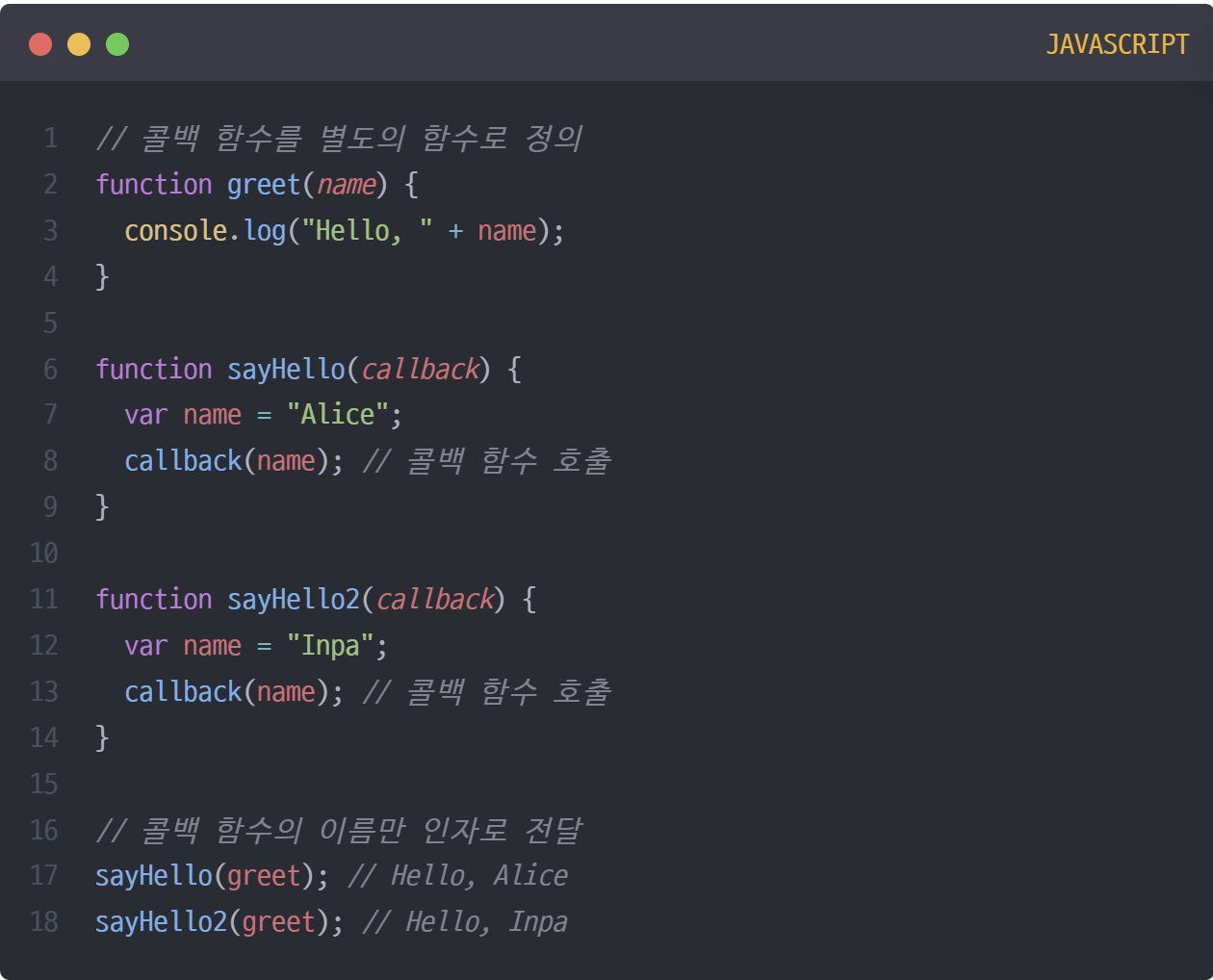Image resolution: width=1213 pixels, height=980 pixels.
Task: Click the green traffic light dot
Action: pos(117,44)
